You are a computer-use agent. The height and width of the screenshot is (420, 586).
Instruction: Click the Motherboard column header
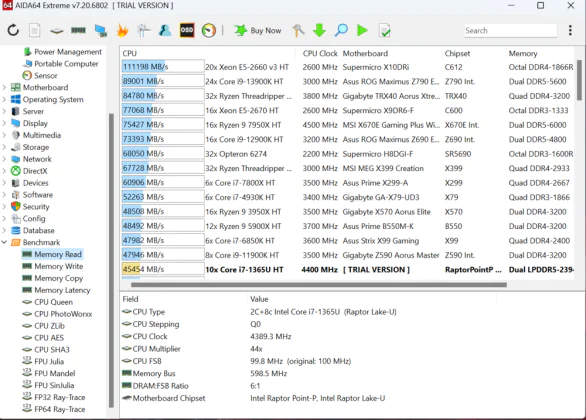[x=365, y=53]
